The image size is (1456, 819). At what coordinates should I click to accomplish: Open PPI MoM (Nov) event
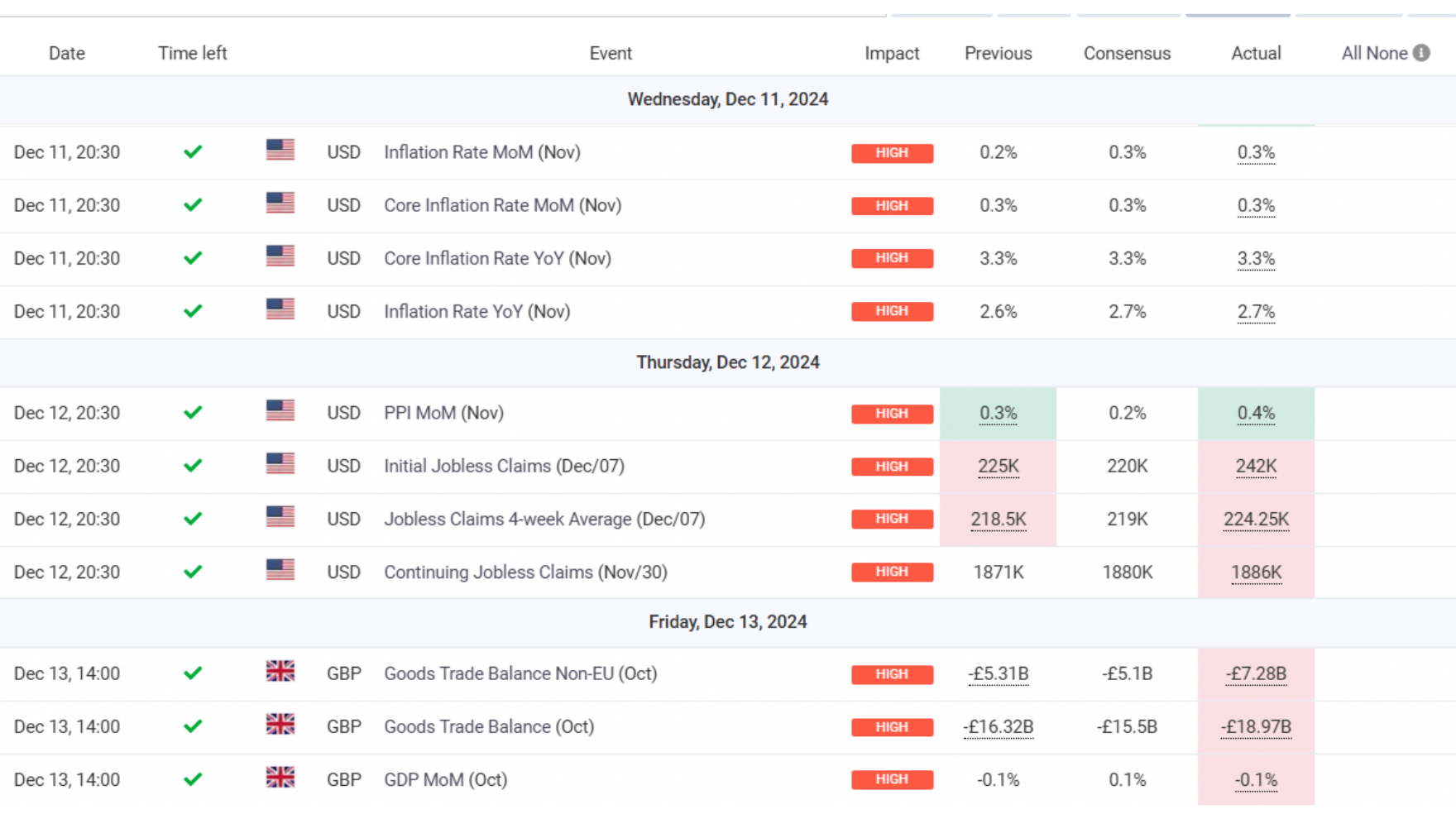[x=443, y=413]
